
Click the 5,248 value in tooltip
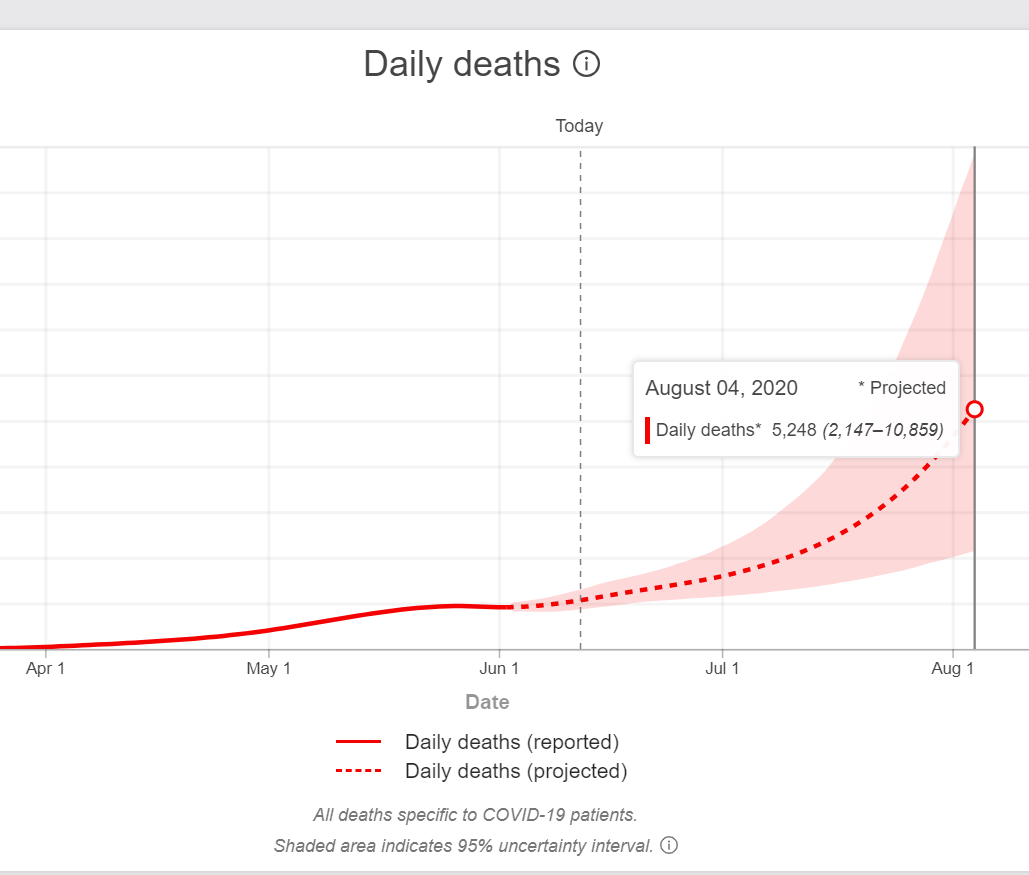pyautogui.click(x=793, y=430)
